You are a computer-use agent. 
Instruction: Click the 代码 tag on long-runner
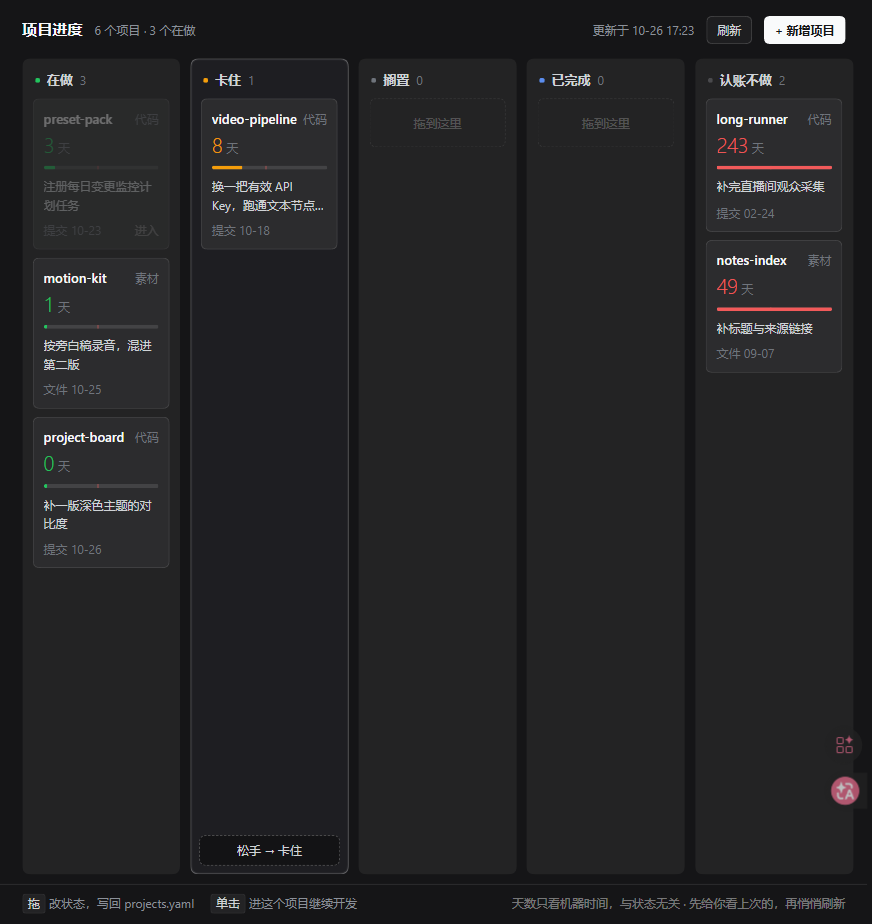pyautogui.click(x=819, y=119)
